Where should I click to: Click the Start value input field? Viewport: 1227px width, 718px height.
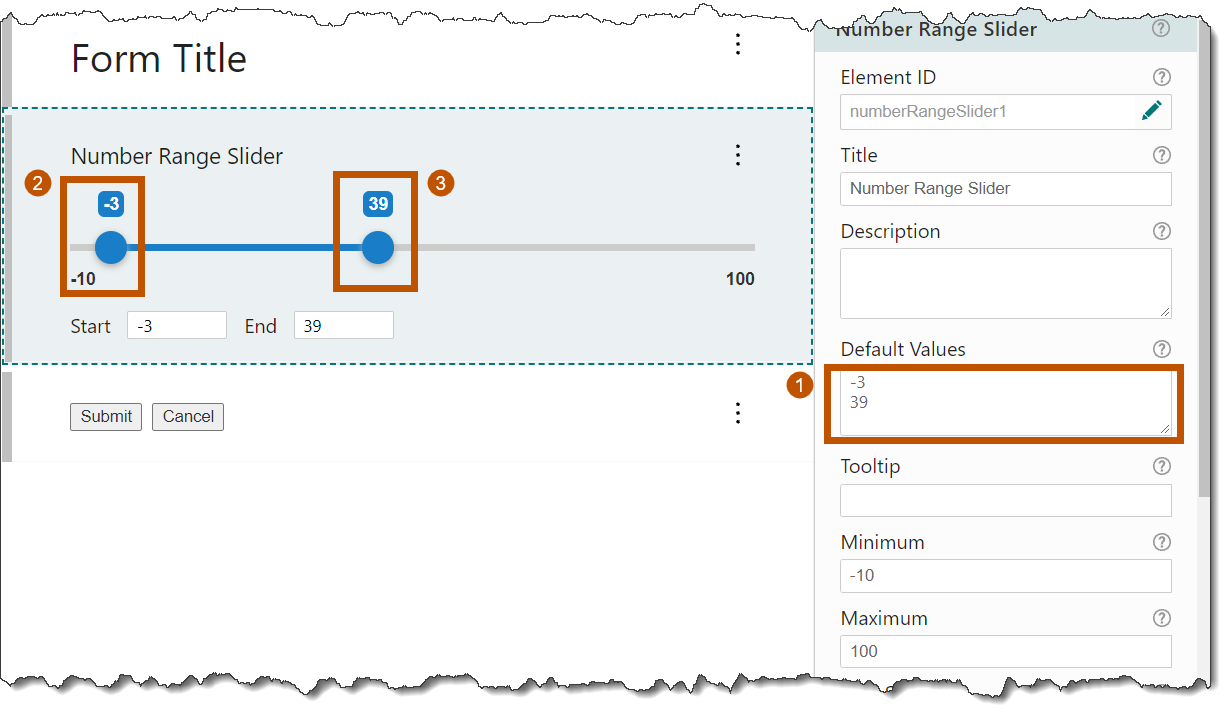[177, 325]
